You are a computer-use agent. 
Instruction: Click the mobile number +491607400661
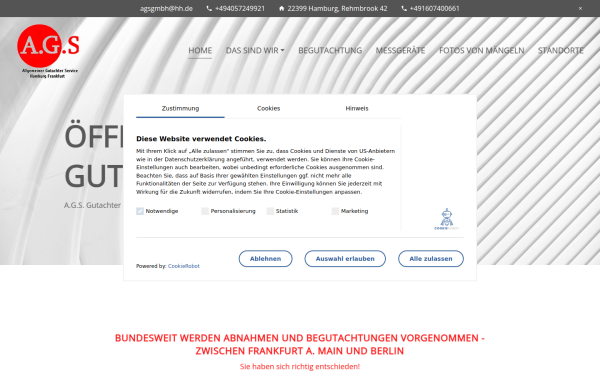[434, 8]
